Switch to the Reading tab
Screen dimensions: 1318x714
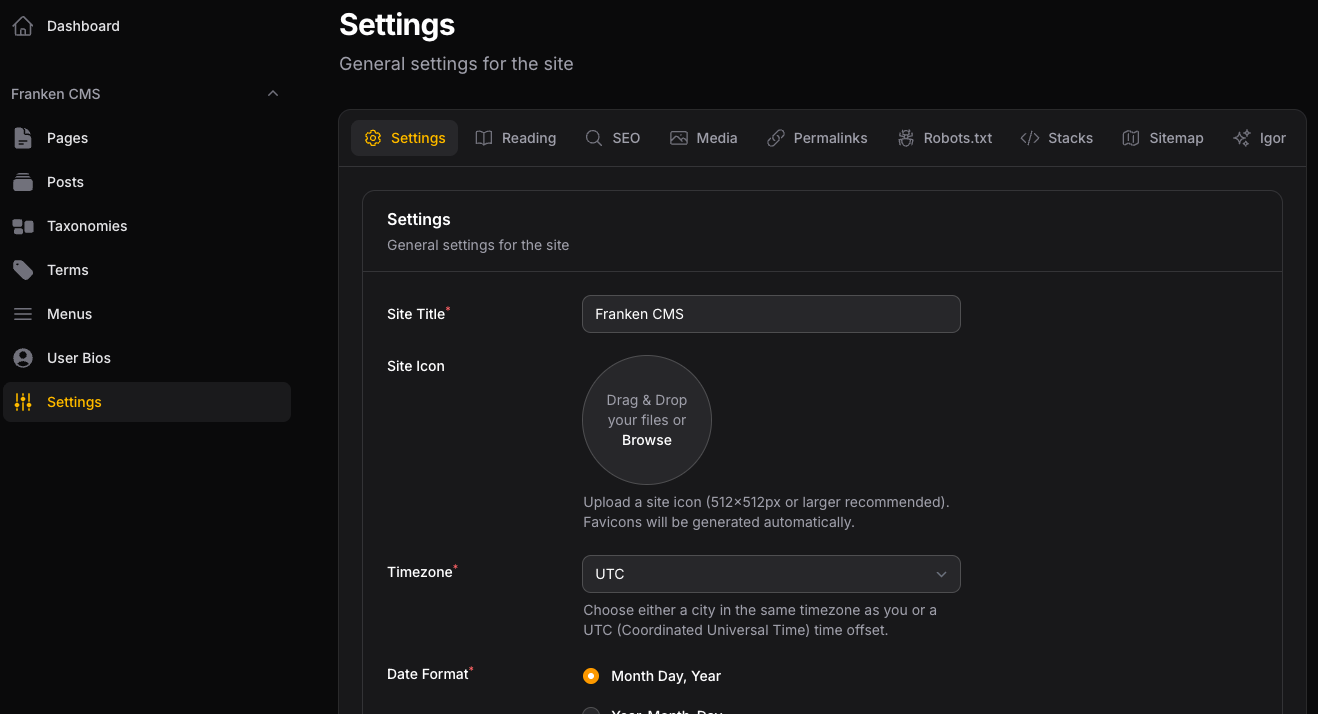point(516,138)
